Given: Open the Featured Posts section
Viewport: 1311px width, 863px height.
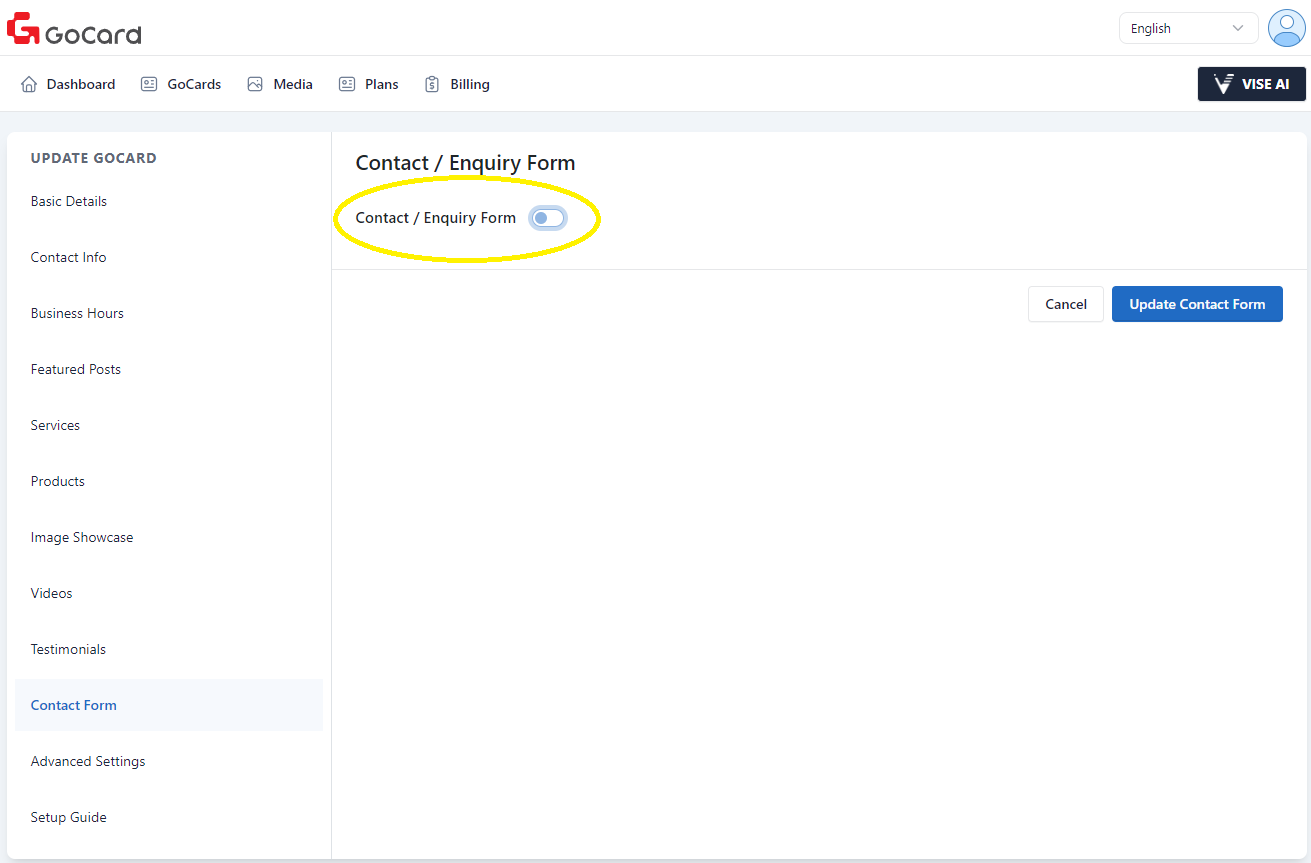Looking at the screenshot, I should coord(76,369).
